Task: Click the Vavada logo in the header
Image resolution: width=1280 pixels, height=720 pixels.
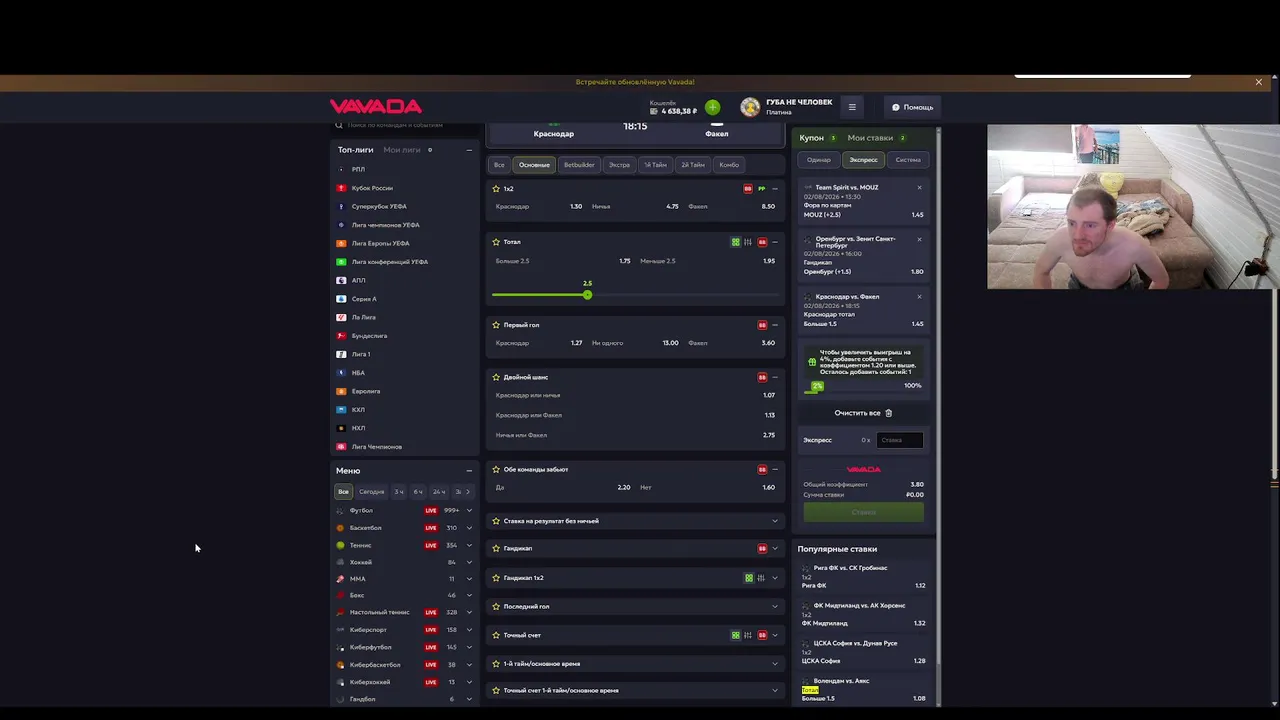Action: tap(376, 107)
